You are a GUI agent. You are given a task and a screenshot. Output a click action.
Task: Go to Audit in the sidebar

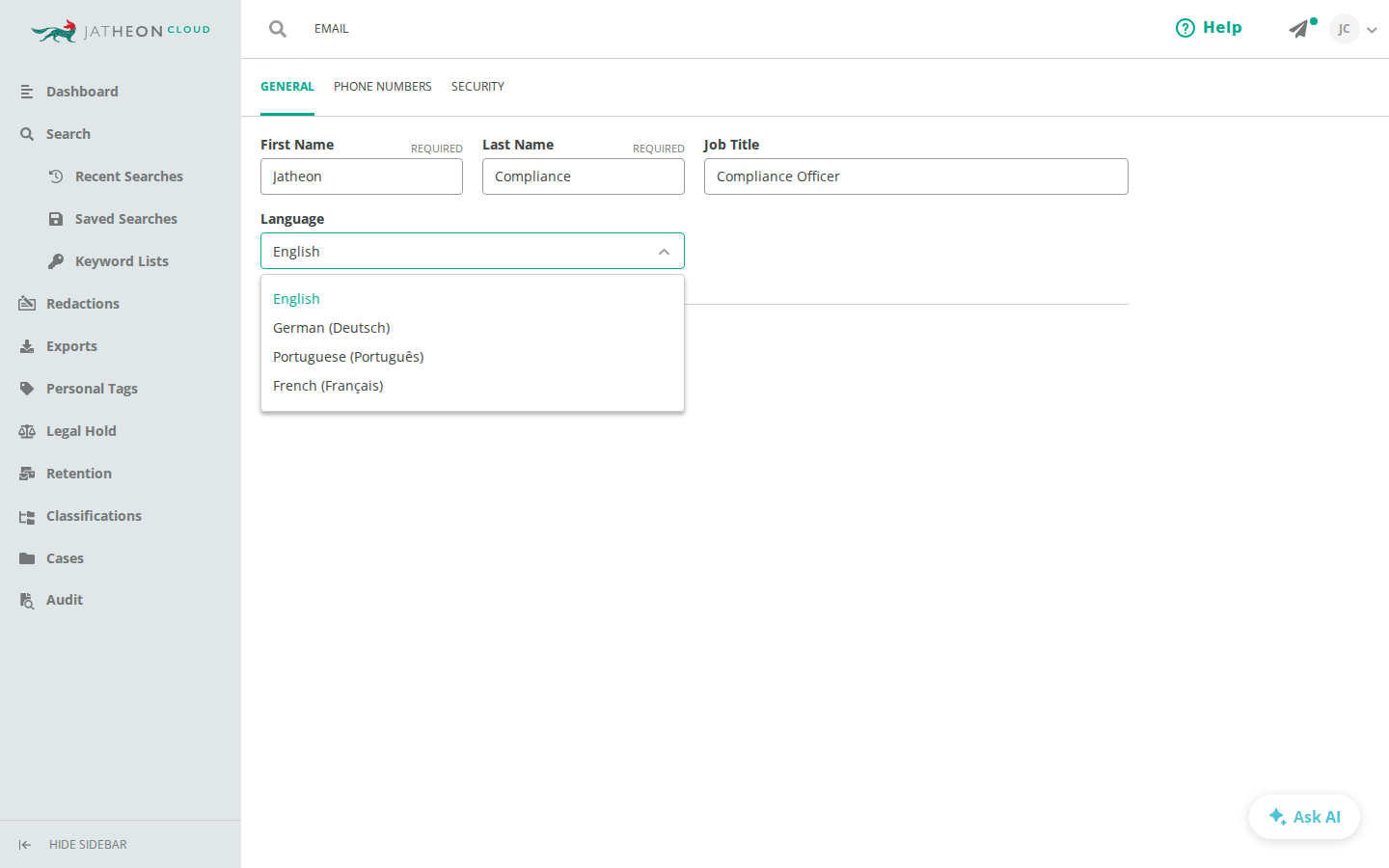point(65,600)
